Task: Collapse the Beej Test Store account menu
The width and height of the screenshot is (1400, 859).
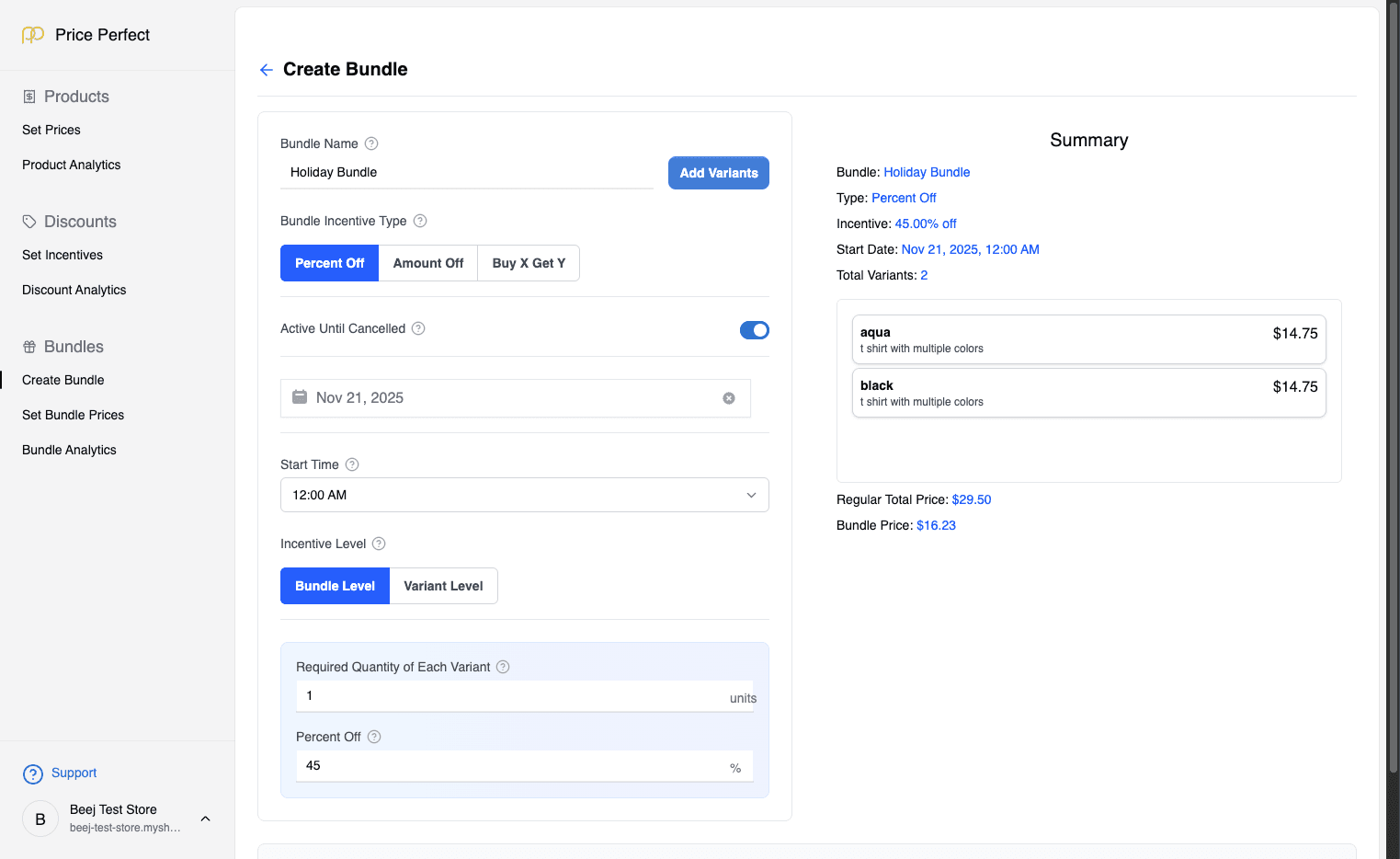Action: [x=205, y=819]
